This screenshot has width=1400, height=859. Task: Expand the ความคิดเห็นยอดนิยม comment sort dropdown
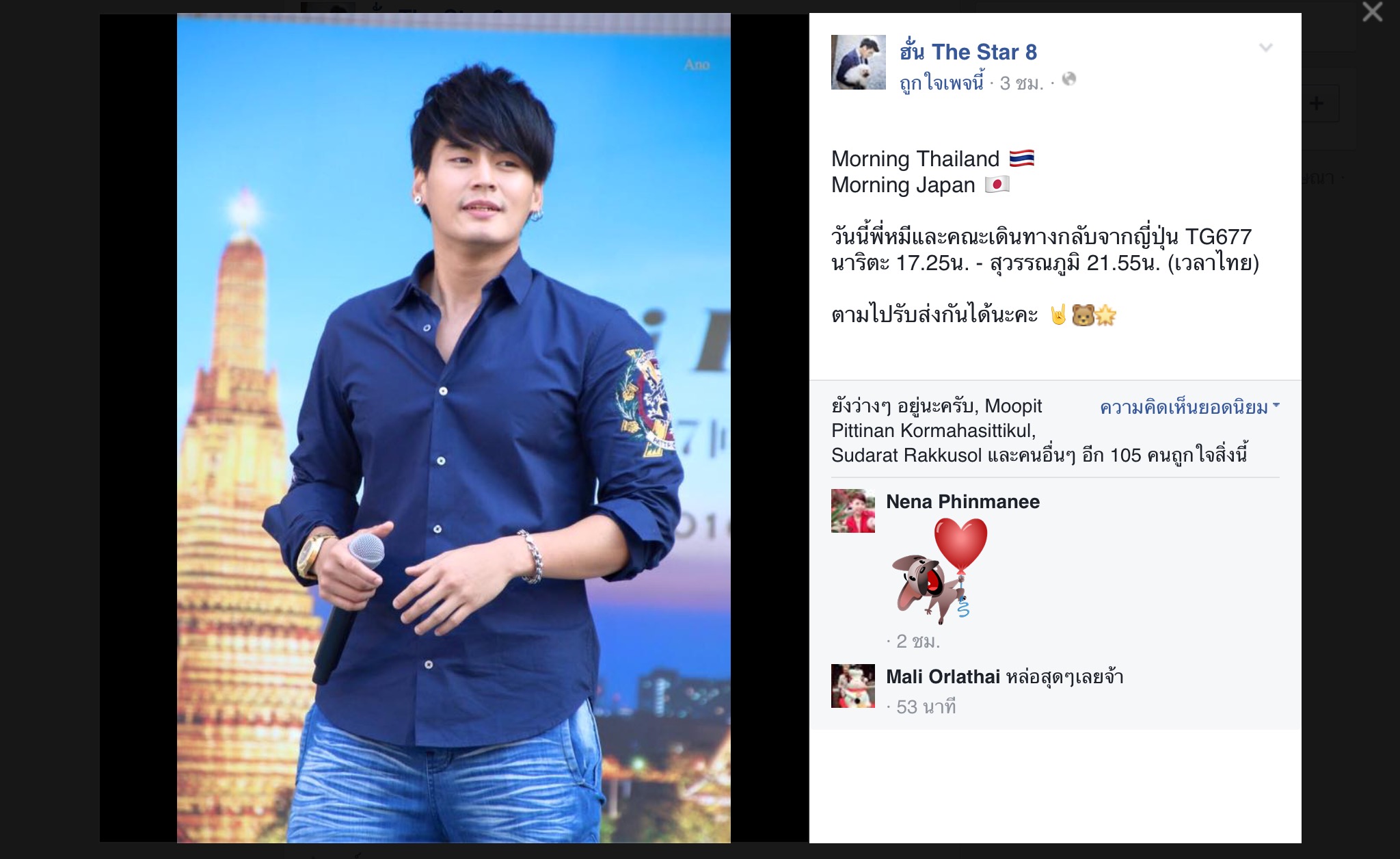click(1189, 407)
